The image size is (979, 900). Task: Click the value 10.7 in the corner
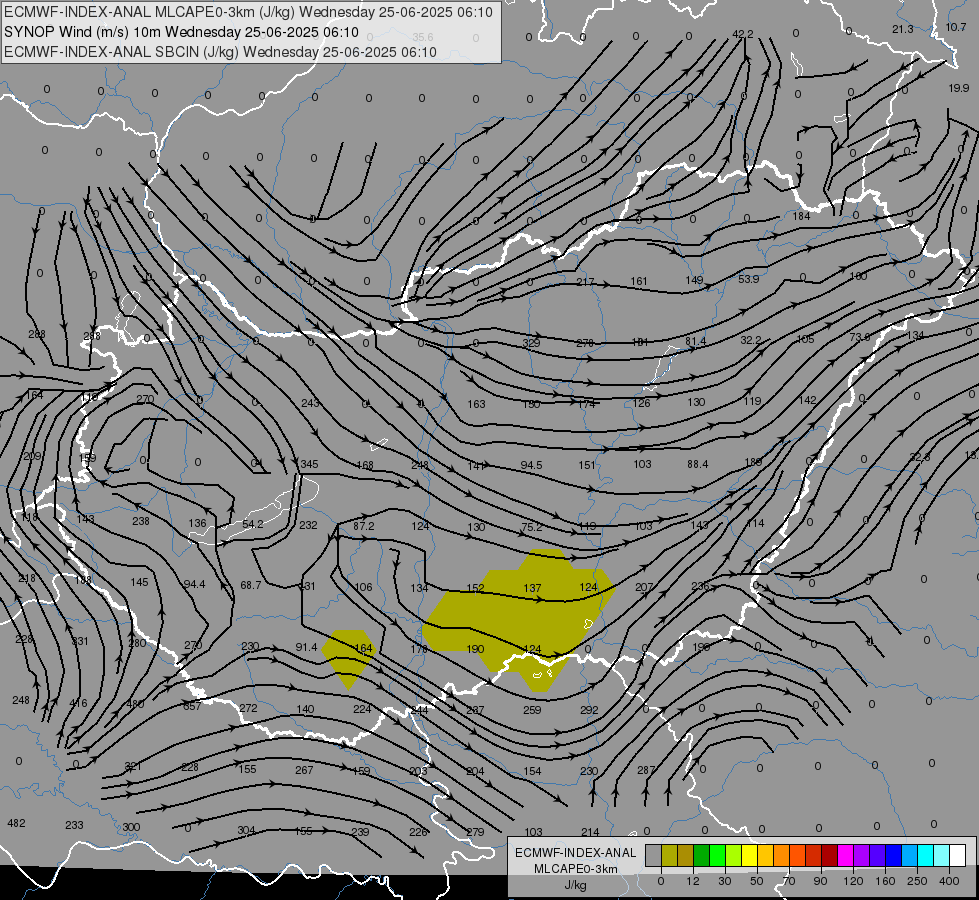pos(955,27)
